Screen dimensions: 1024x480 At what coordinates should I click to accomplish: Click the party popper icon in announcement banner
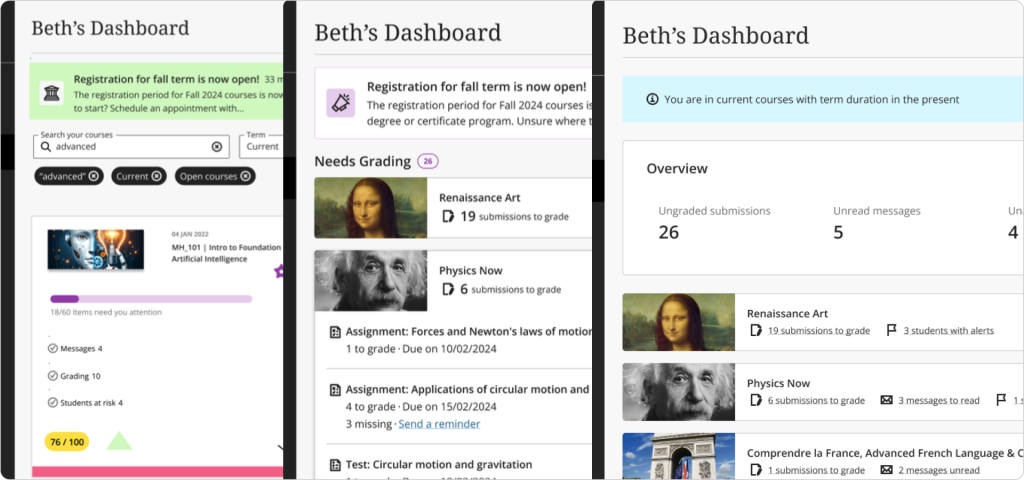point(341,102)
